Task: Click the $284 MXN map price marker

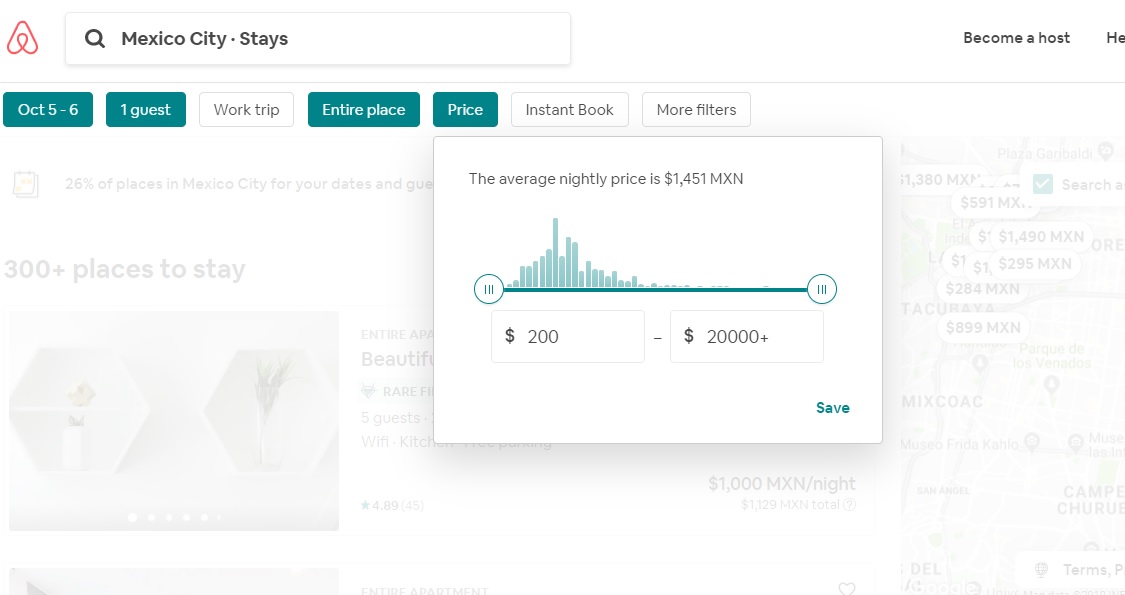Action: (x=983, y=289)
